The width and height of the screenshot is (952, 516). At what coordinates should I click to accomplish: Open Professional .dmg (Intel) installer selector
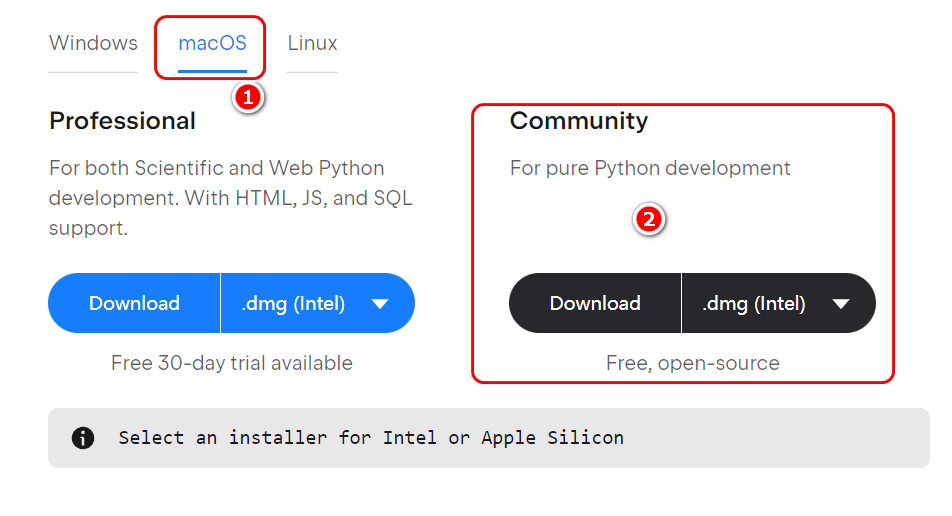point(293,303)
